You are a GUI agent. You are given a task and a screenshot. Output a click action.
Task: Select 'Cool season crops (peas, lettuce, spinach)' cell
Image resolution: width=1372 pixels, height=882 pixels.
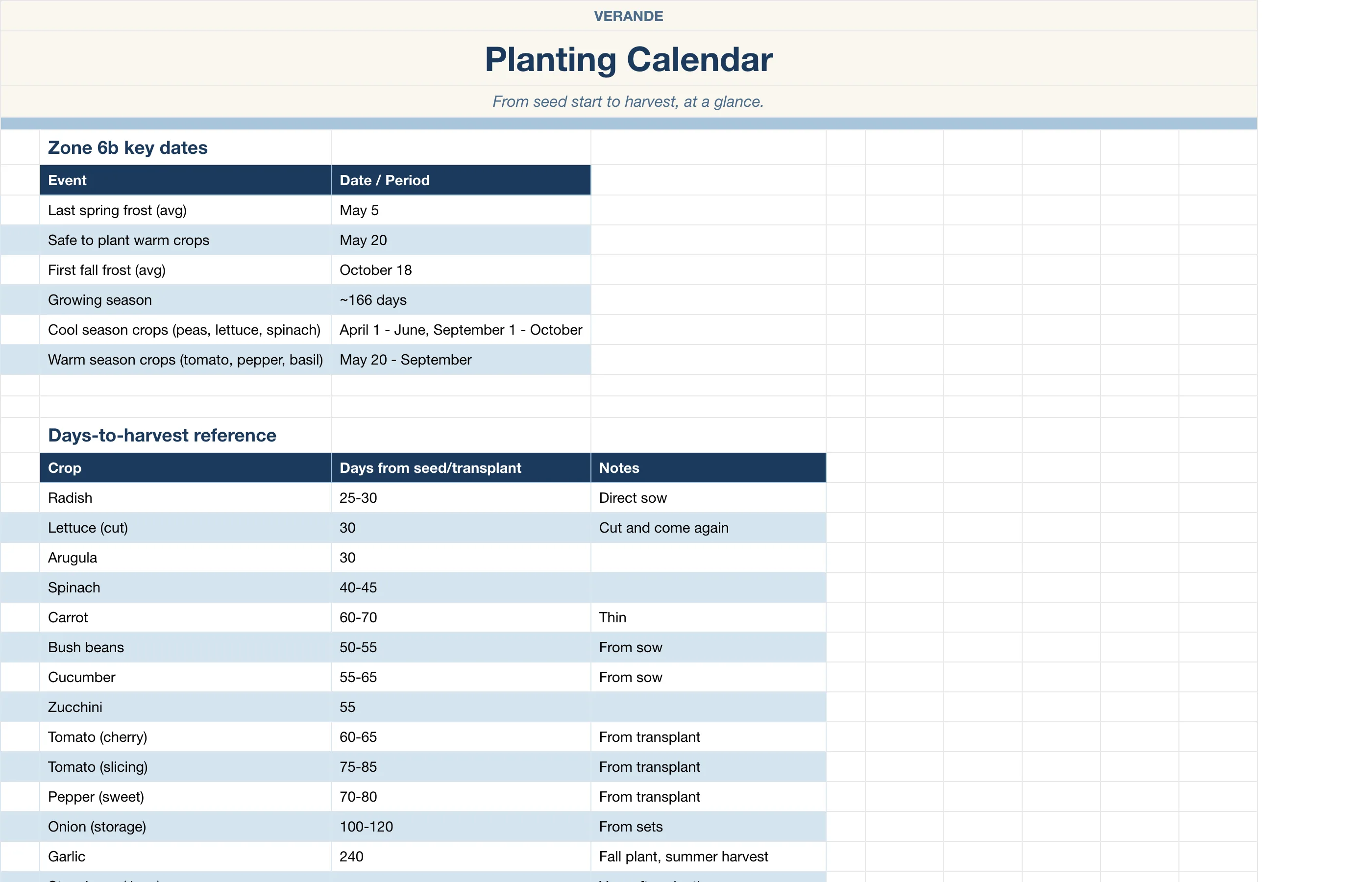(x=185, y=329)
